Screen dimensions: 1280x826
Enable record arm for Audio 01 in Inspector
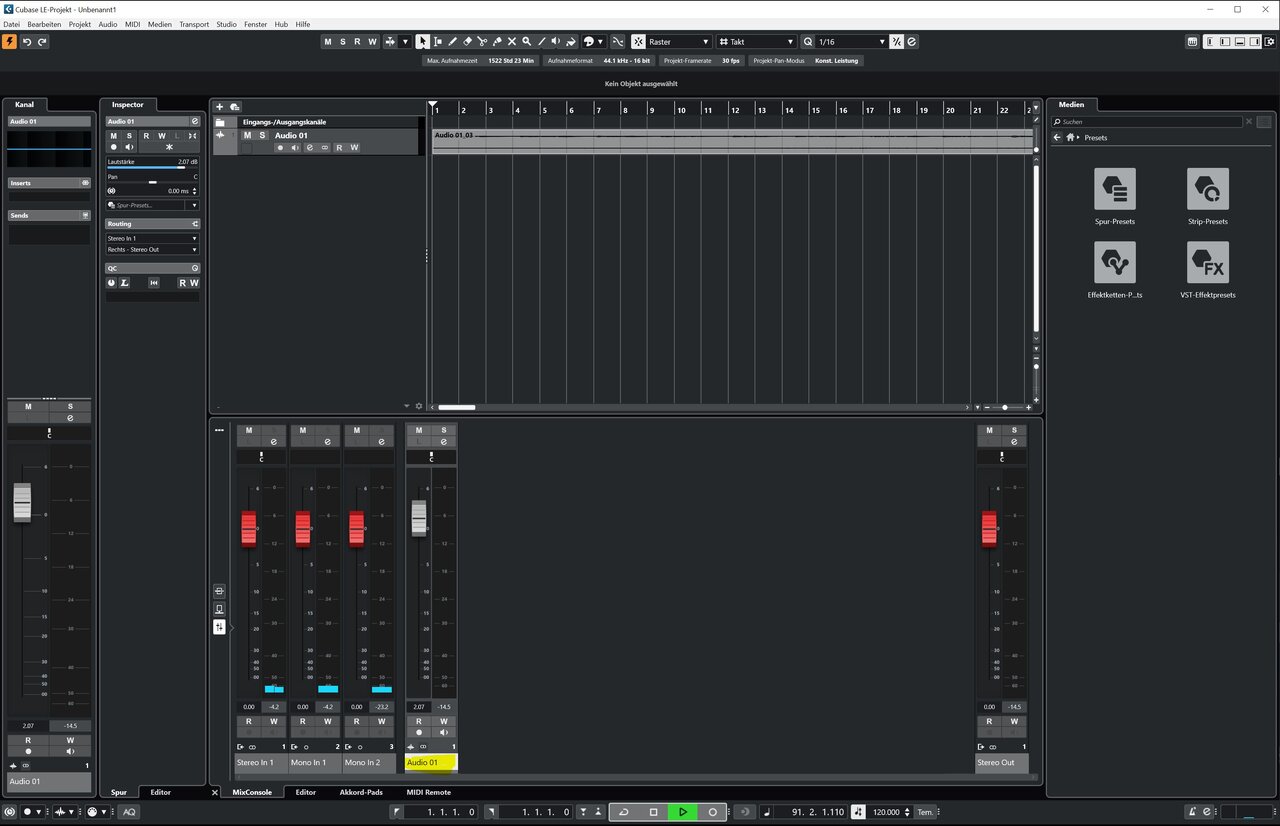tap(113, 147)
